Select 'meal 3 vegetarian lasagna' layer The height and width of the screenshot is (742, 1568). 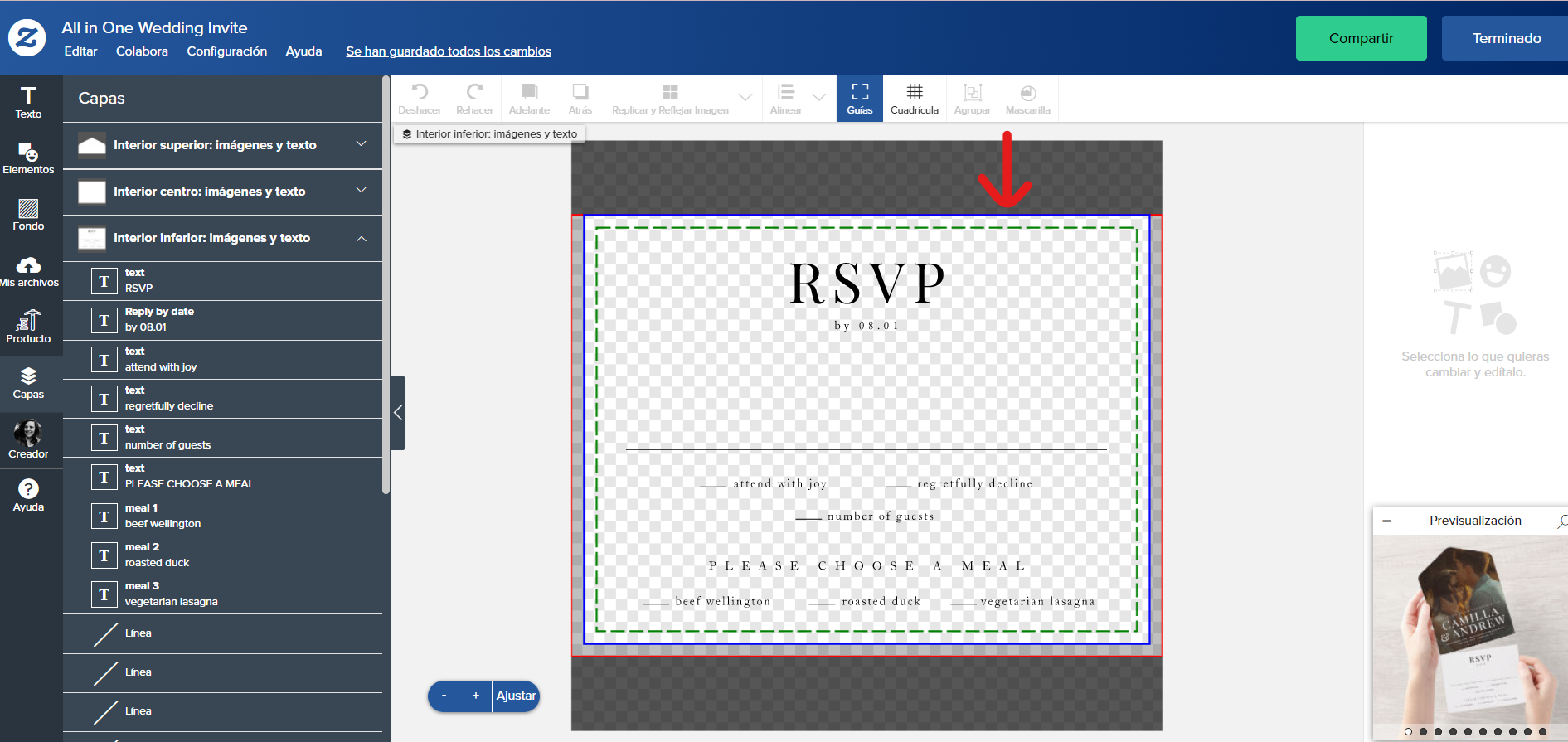pos(222,594)
